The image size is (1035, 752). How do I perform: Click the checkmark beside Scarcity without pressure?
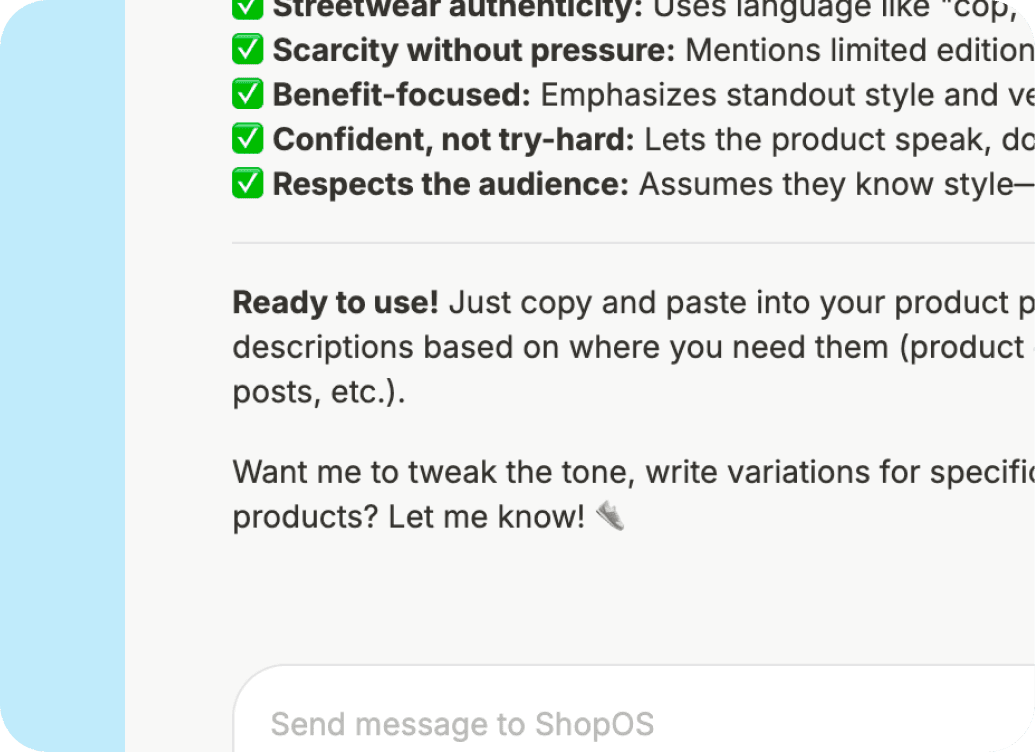[247, 49]
